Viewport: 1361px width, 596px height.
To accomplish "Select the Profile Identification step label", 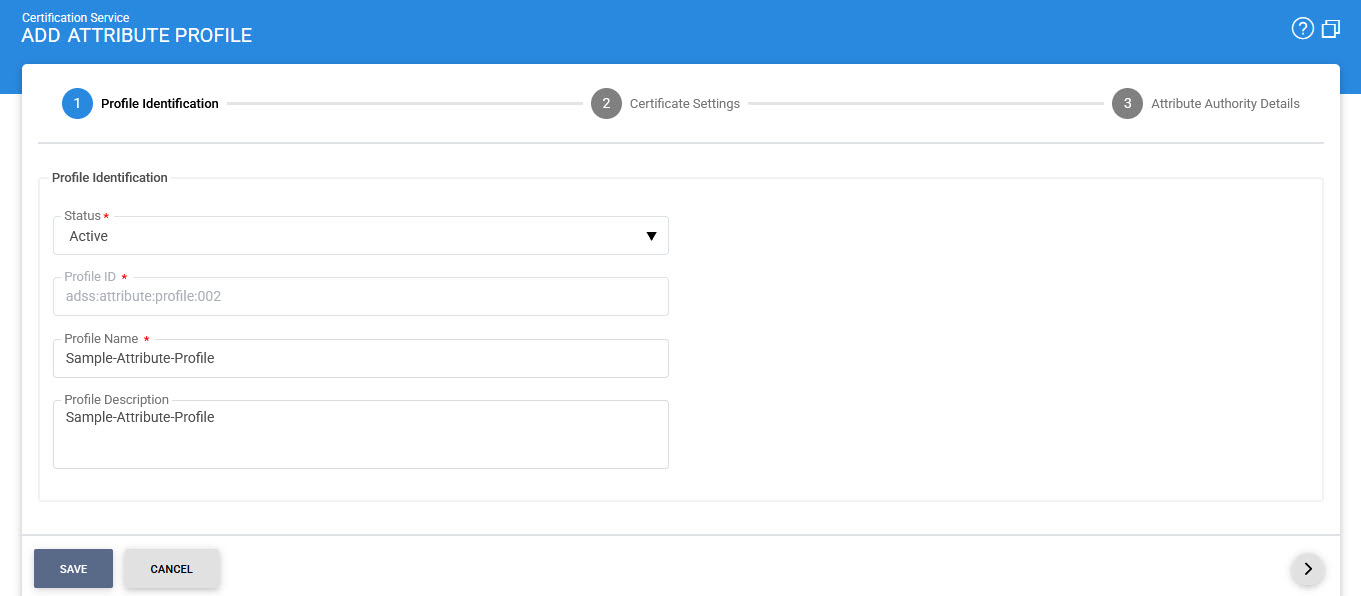I will 159,104.
